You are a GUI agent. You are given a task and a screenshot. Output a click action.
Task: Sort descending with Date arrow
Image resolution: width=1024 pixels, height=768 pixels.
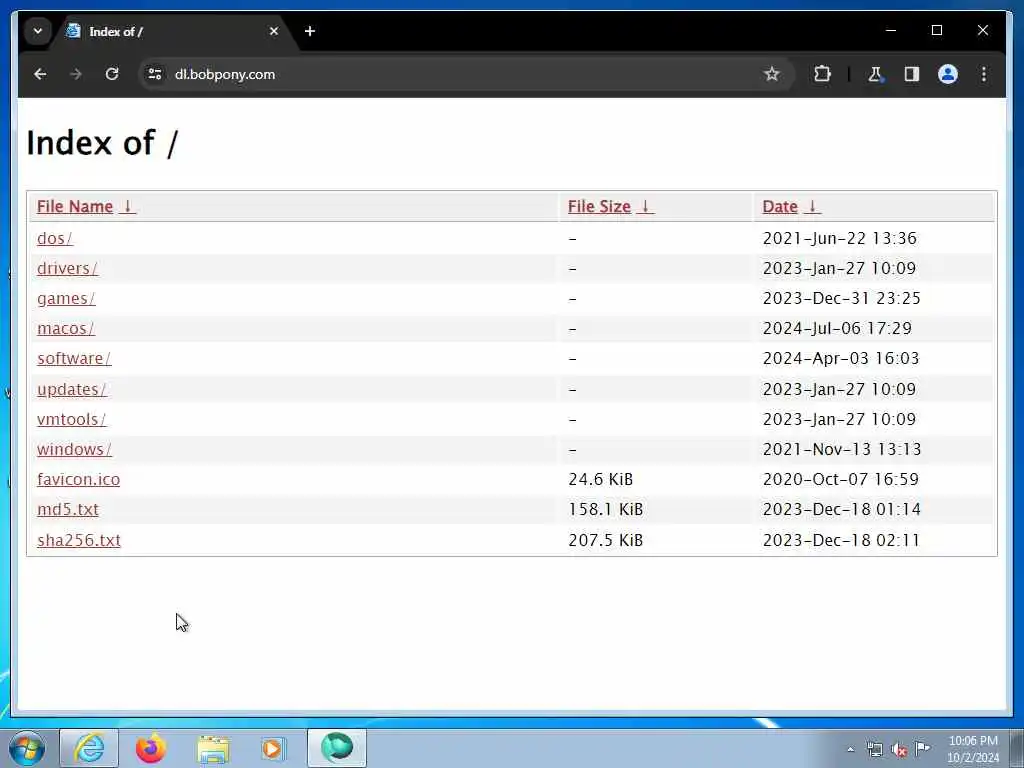tap(812, 206)
